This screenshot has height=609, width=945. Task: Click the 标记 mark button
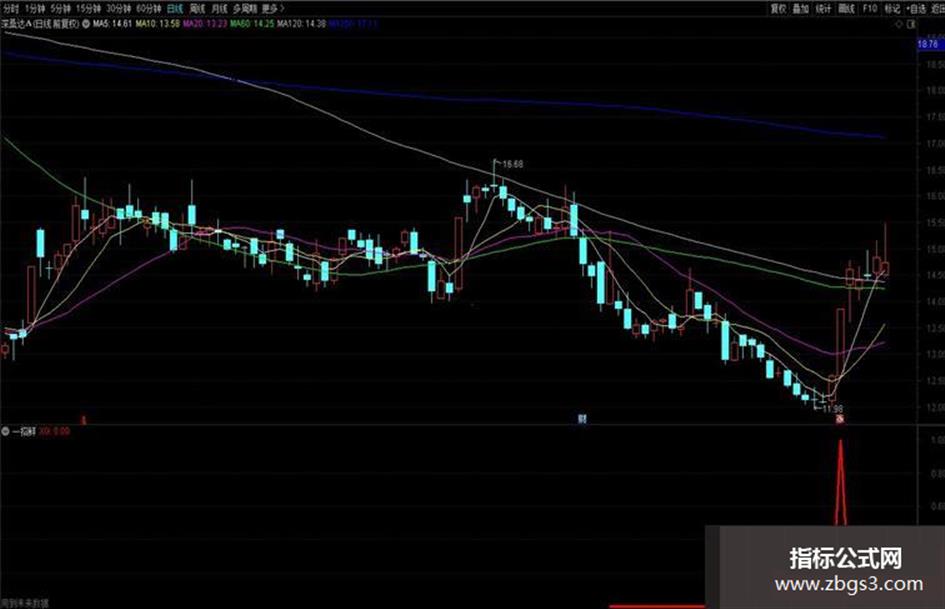[x=892, y=8]
